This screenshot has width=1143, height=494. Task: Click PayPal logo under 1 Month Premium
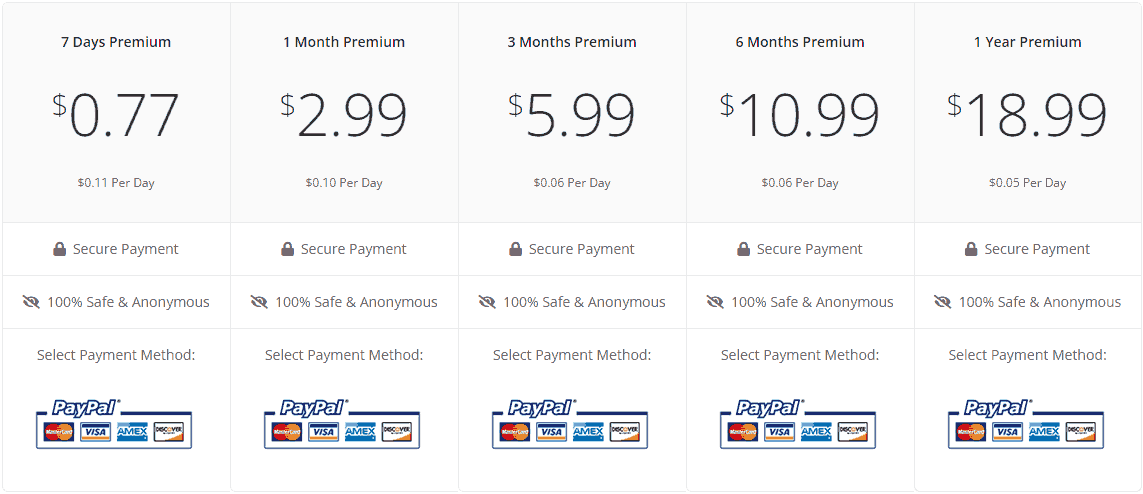coord(315,407)
